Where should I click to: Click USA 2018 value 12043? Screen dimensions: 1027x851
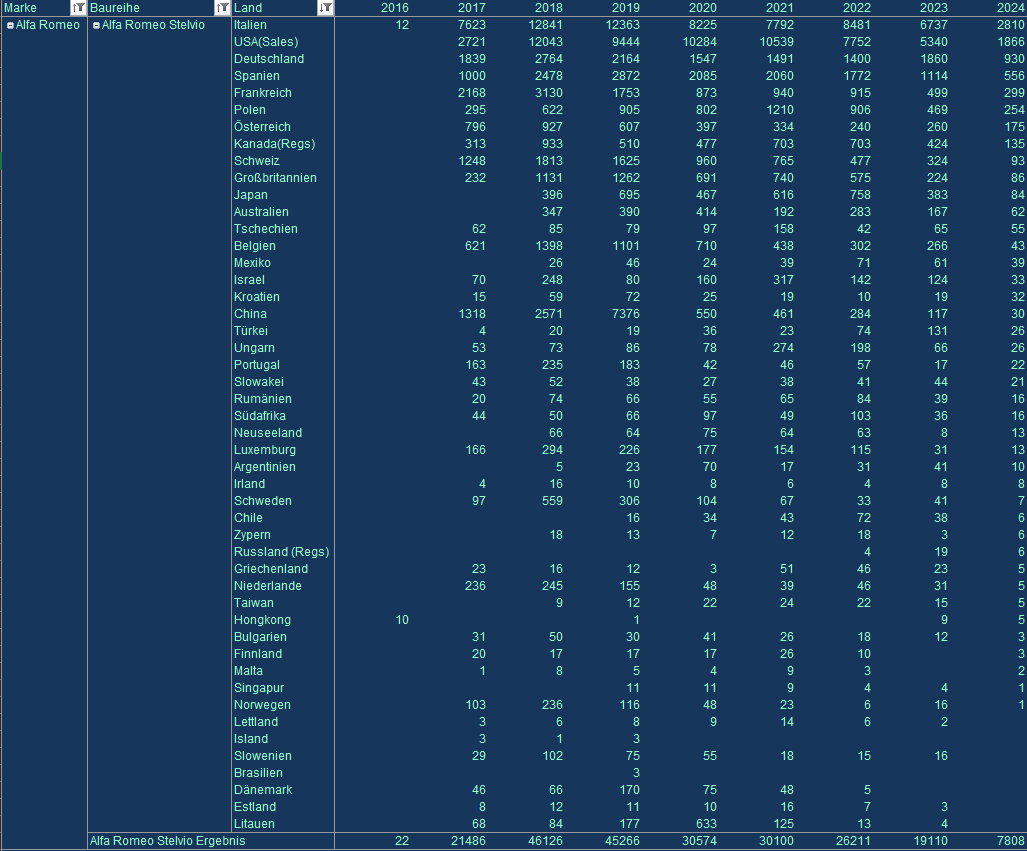[546, 42]
